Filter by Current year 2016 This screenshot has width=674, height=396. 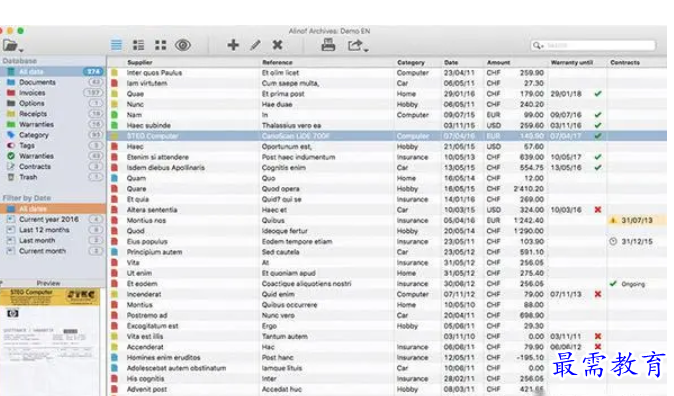tap(52, 219)
